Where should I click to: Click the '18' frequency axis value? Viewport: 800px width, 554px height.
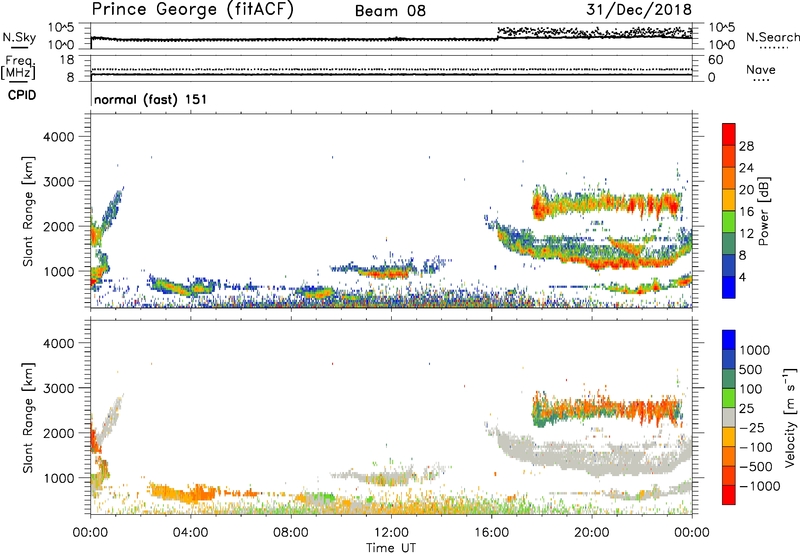pos(67,60)
